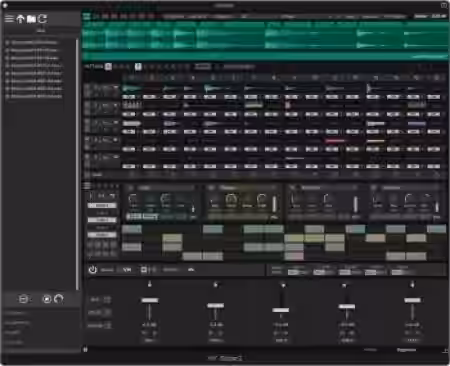The height and width of the screenshot is (366, 450).
Task: Open the options dropdown left of the preview play button
Action: (24, 299)
